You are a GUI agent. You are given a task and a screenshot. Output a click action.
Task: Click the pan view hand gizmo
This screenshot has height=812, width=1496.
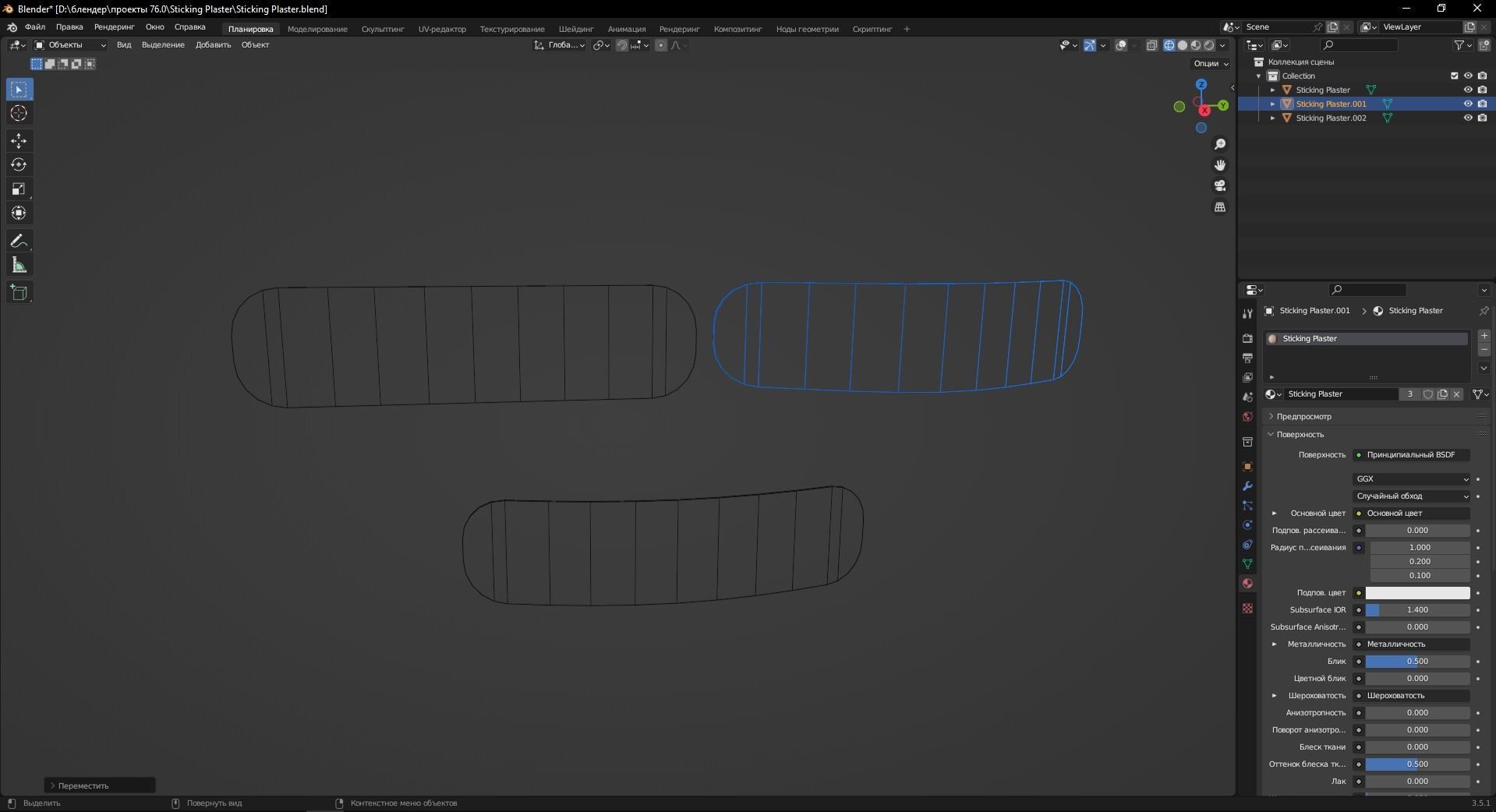[1220, 165]
